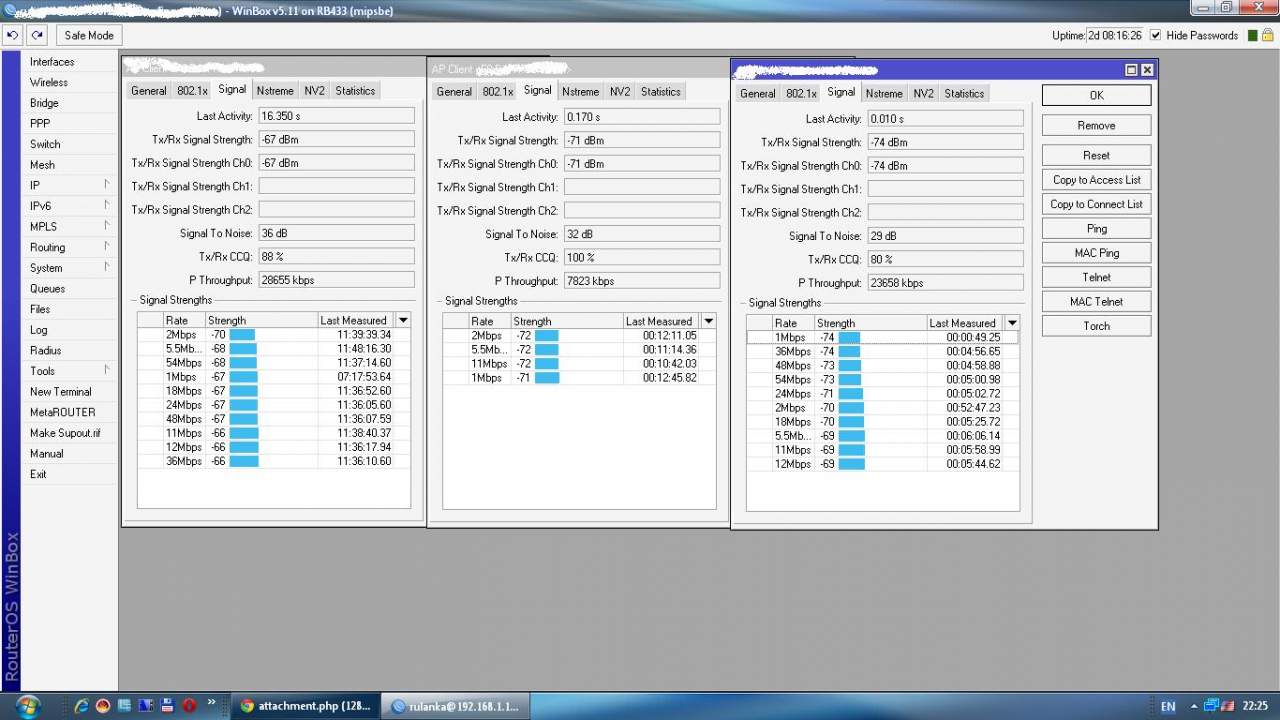Open the Log menu
Image resolution: width=1280 pixels, height=720 pixels.
(38, 330)
